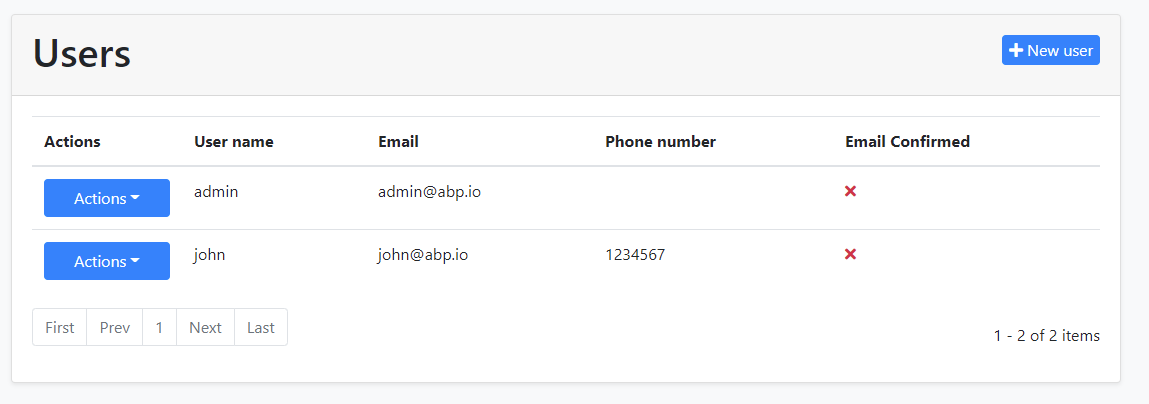Viewport: 1149px width, 404px height.
Task: Click the Actions column header
Action: (x=72, y=142)
